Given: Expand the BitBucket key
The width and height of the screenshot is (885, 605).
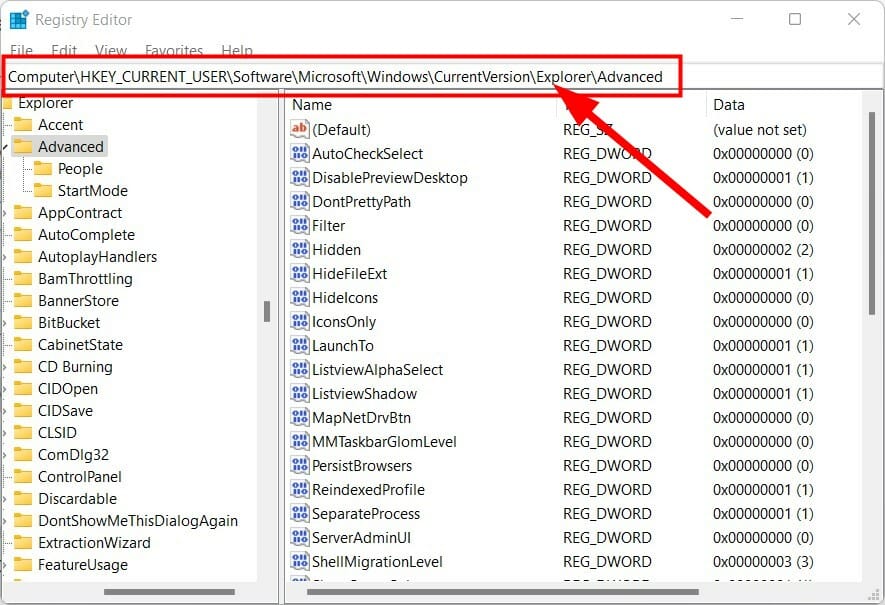Looking at the screenshot, I should coord(5,323).
